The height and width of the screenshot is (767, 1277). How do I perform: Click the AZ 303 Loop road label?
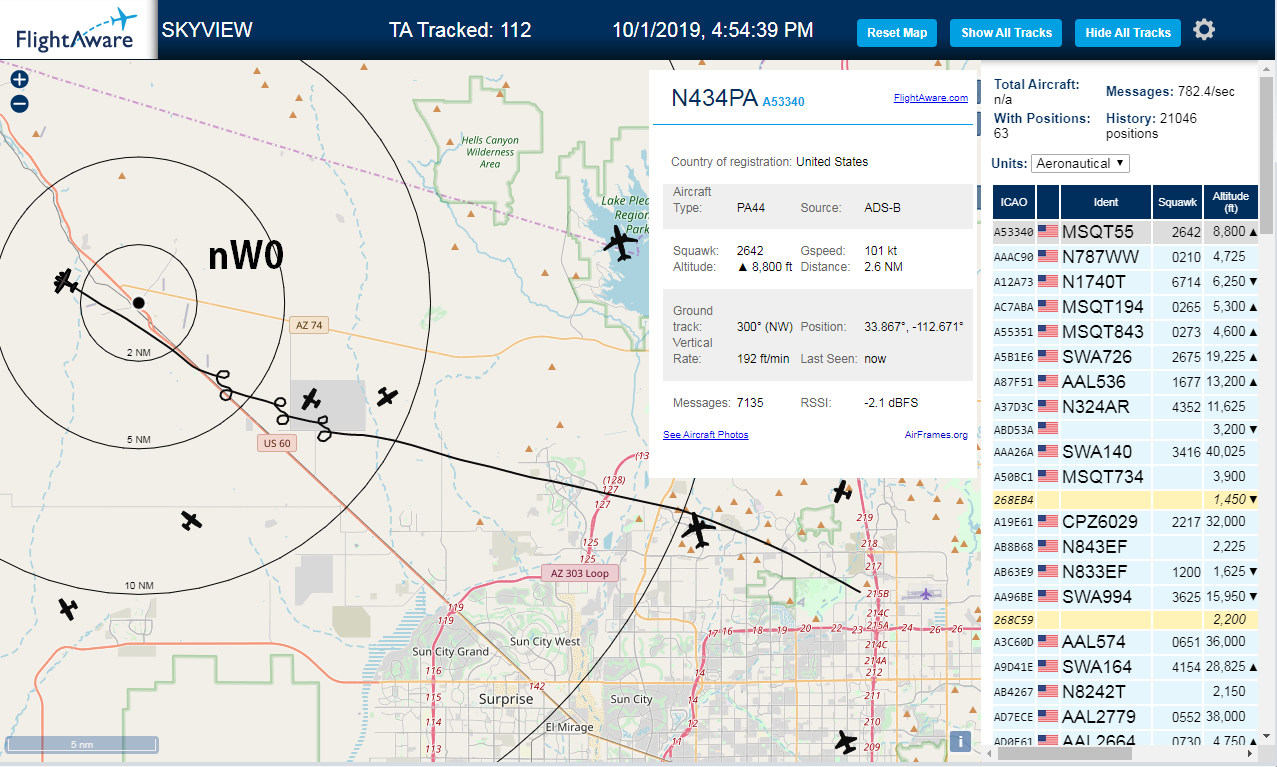point(580,573)
